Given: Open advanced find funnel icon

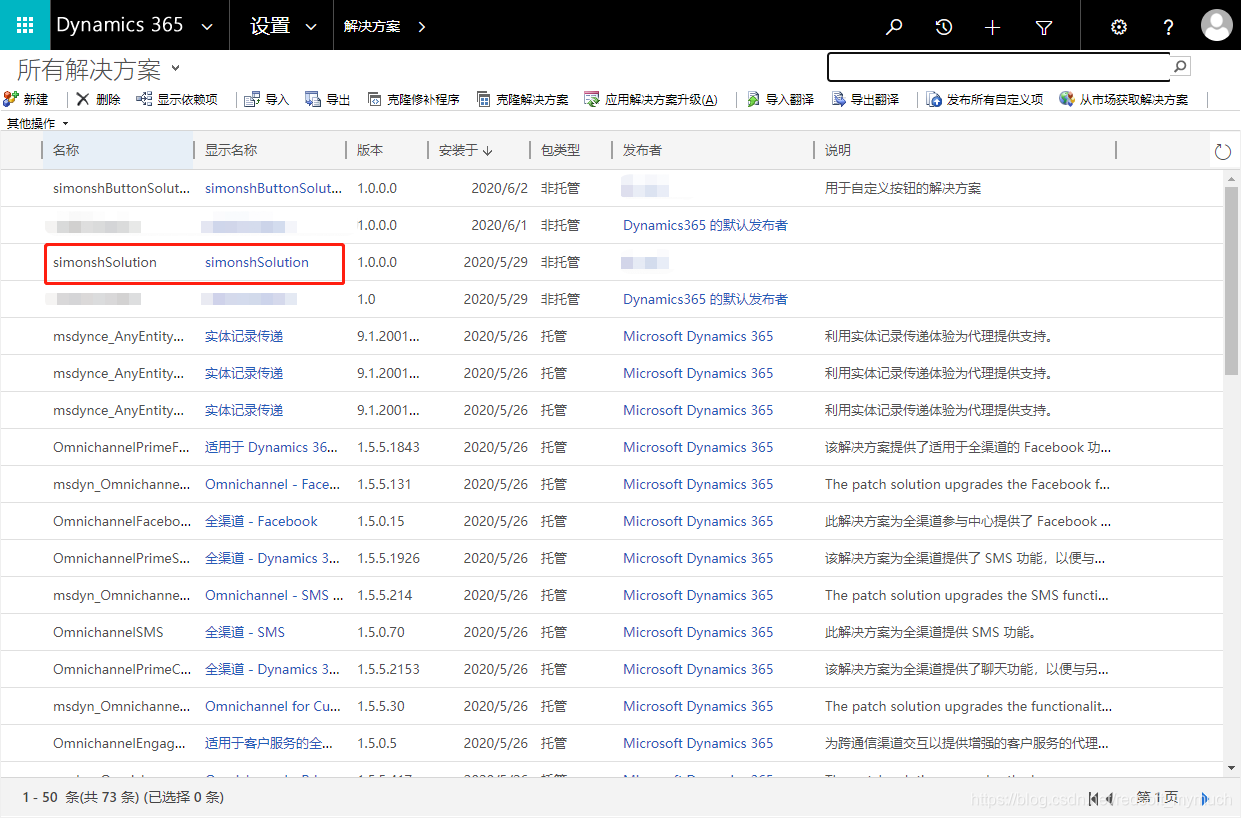Looking at the screenshot, I should 1044,27.
